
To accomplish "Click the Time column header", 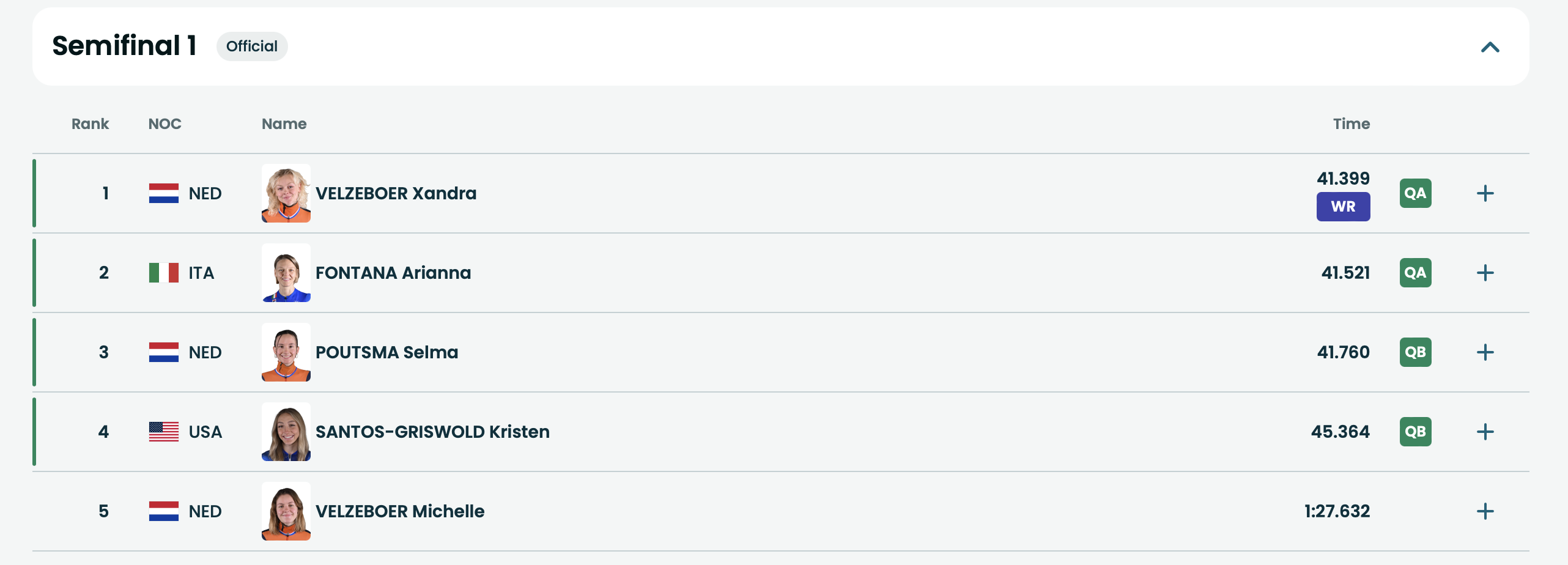I will (x=1351, y=124).
